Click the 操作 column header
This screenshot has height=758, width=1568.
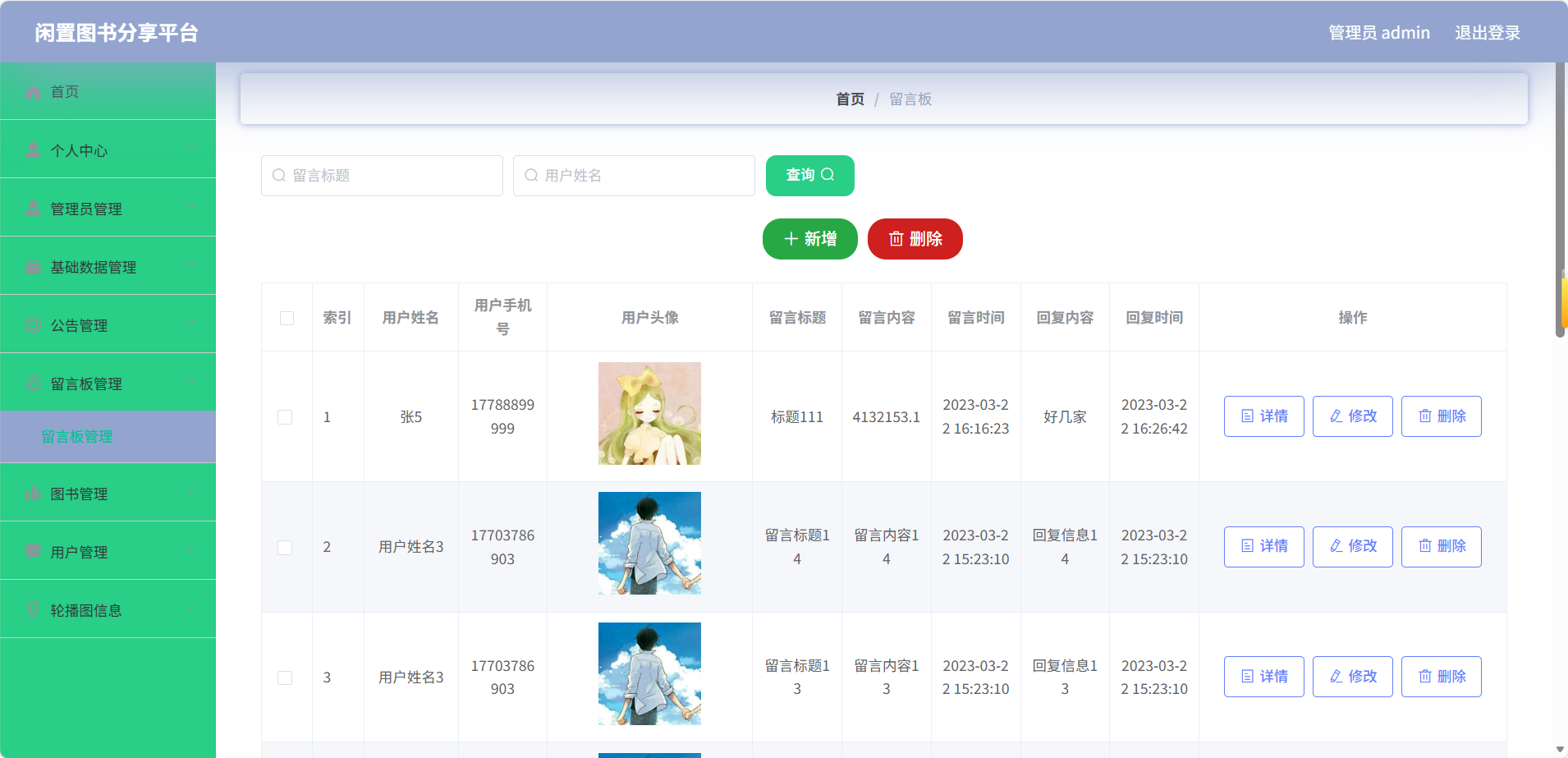click(x=1353, y=318)
